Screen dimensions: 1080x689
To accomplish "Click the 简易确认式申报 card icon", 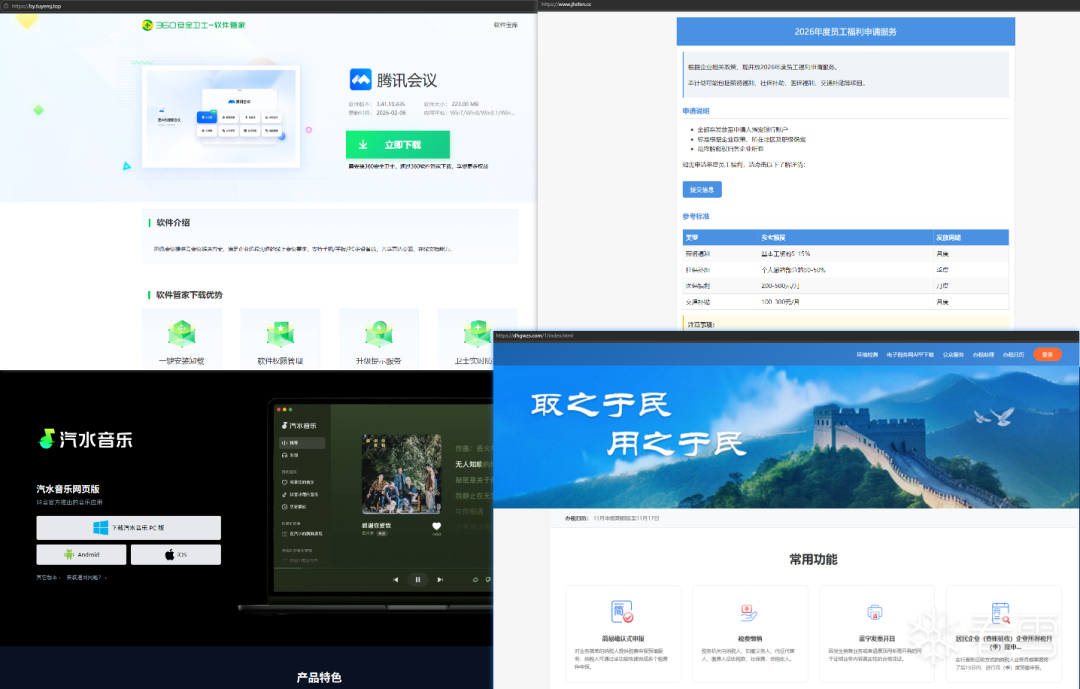I will coord(622,612).
